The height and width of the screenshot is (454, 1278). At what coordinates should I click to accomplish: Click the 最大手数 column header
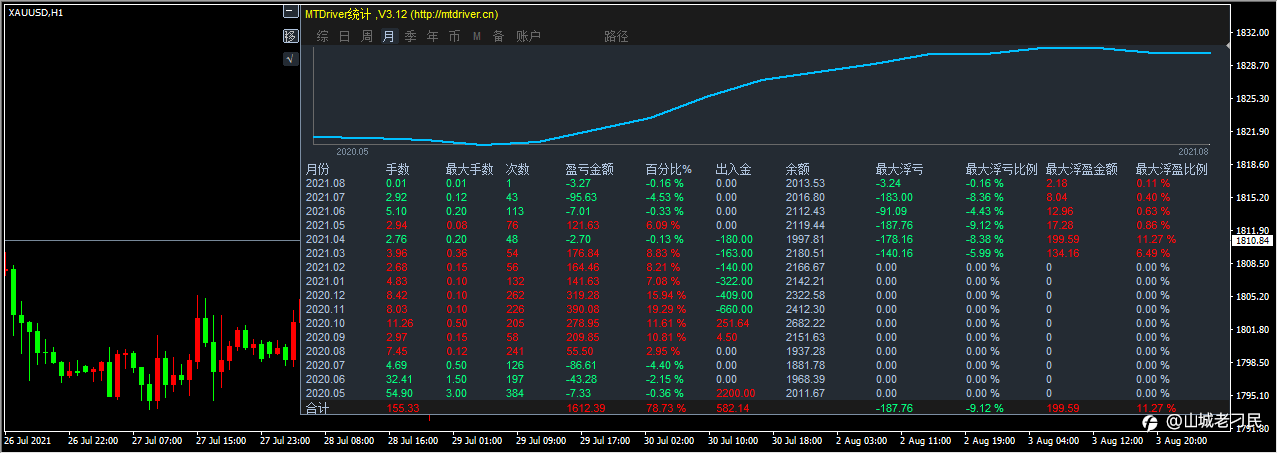pyautogui.click(x=469, y=170)
